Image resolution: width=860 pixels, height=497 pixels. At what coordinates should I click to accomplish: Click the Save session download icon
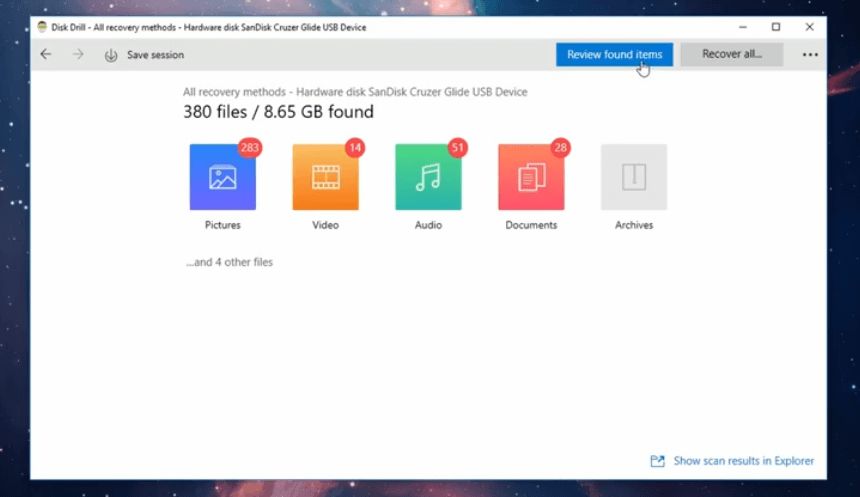pos(111,55)
